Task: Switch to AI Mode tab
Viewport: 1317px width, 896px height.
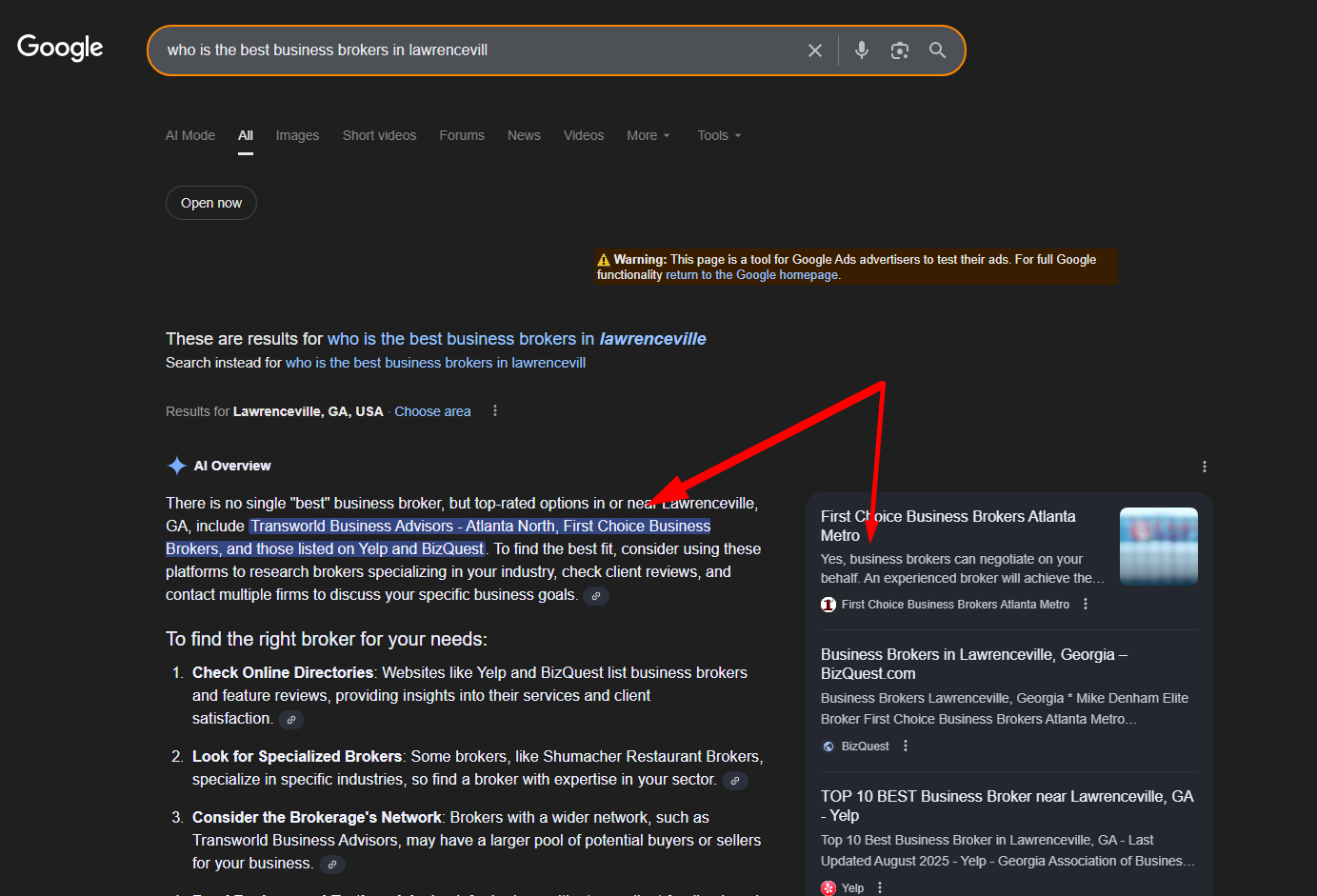Action: pos(190,135)
